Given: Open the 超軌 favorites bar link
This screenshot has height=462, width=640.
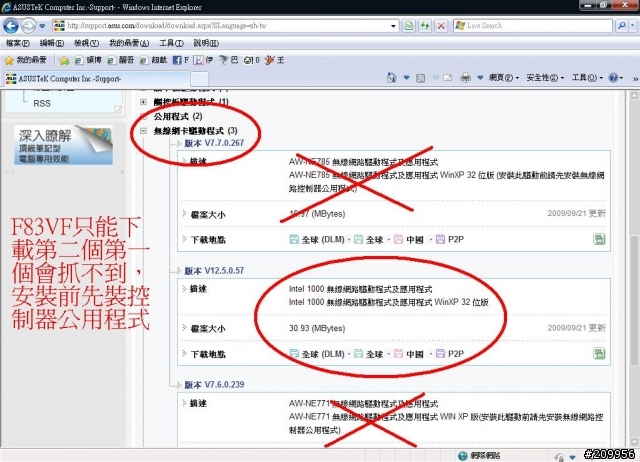Looking at the screenshot, I should click(153, 60).
